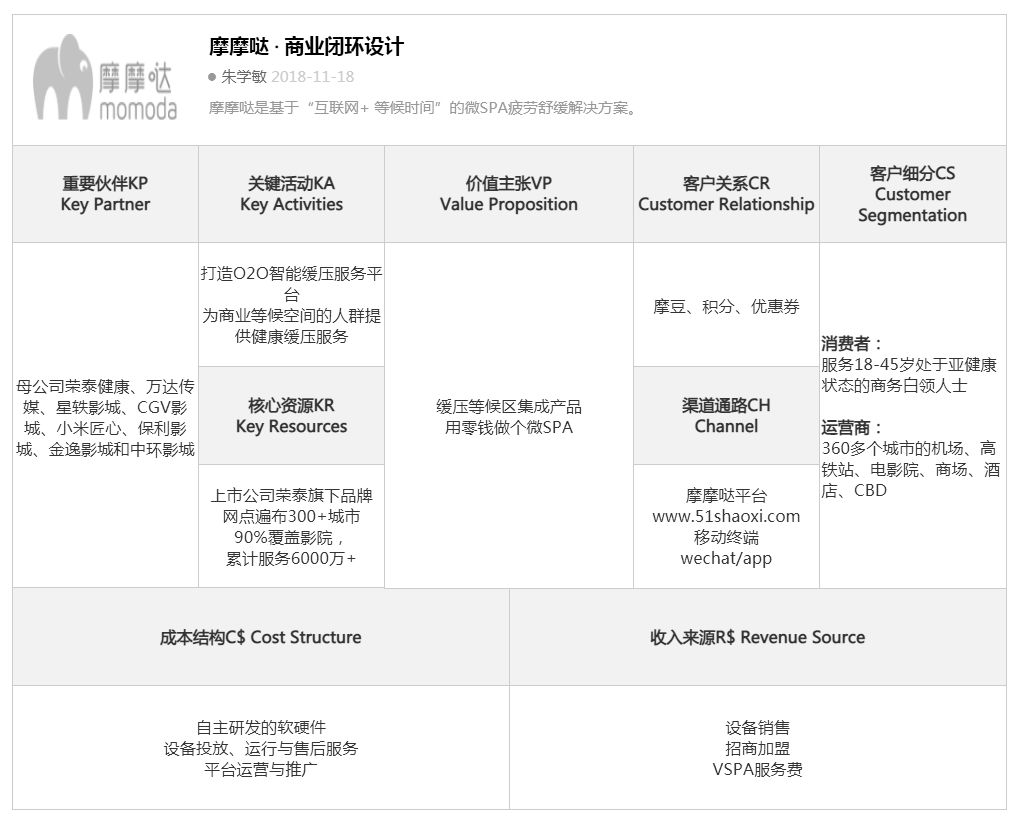Click the text 网点遍布300+城市

[291, 516]
